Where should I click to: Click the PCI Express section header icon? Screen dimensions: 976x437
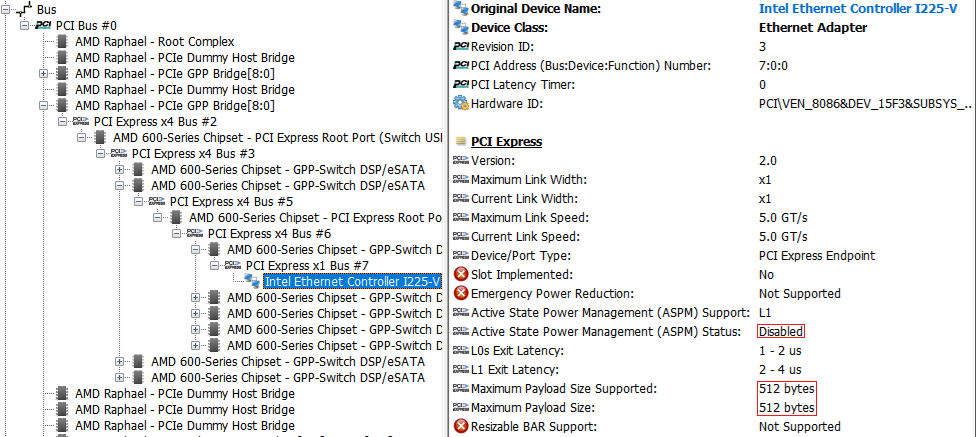(x=461, y=142)
